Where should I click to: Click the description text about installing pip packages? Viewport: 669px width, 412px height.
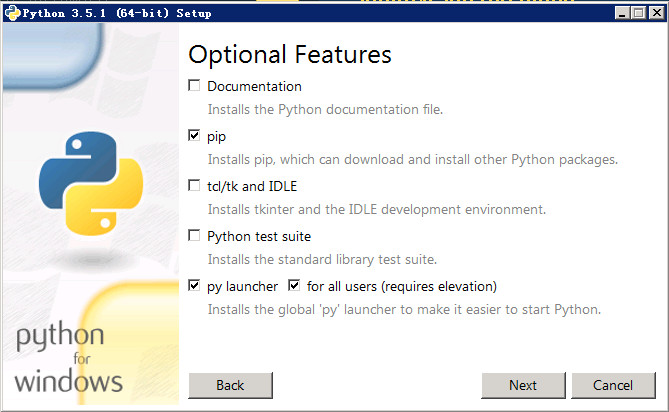[412, 159]
